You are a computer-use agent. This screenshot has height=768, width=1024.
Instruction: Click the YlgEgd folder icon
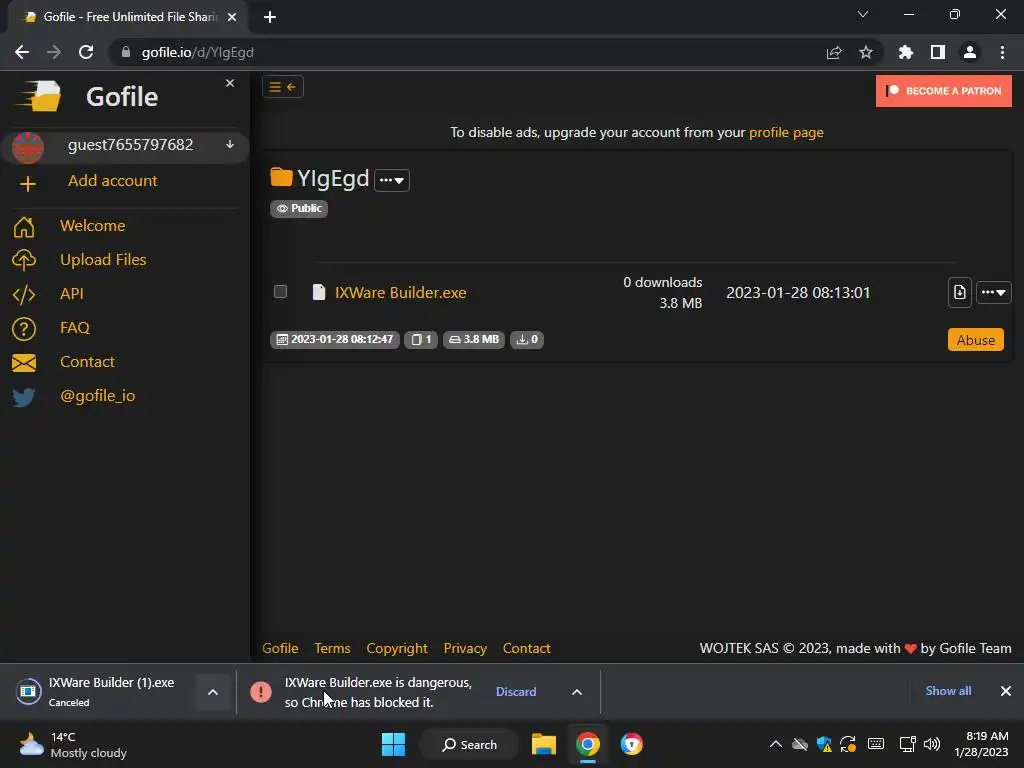tap(281, 177)
